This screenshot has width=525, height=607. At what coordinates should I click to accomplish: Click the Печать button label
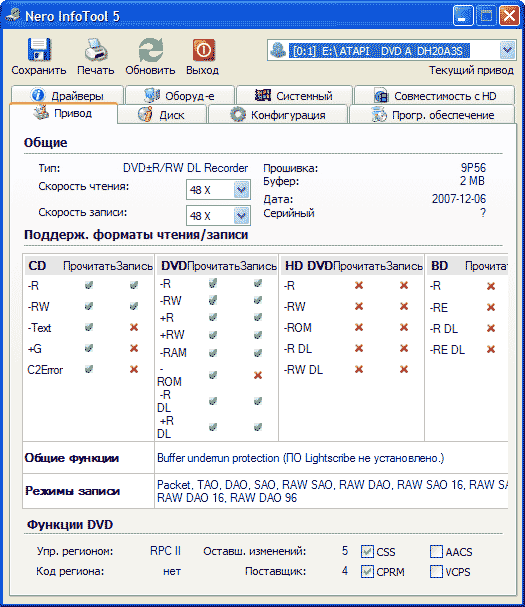point(96,70)
